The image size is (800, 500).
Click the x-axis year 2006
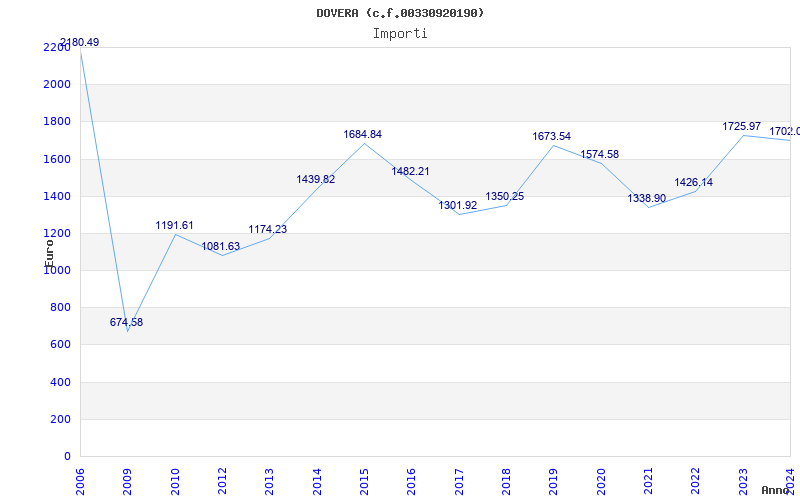pyautogui.click(x=80, y=482)
